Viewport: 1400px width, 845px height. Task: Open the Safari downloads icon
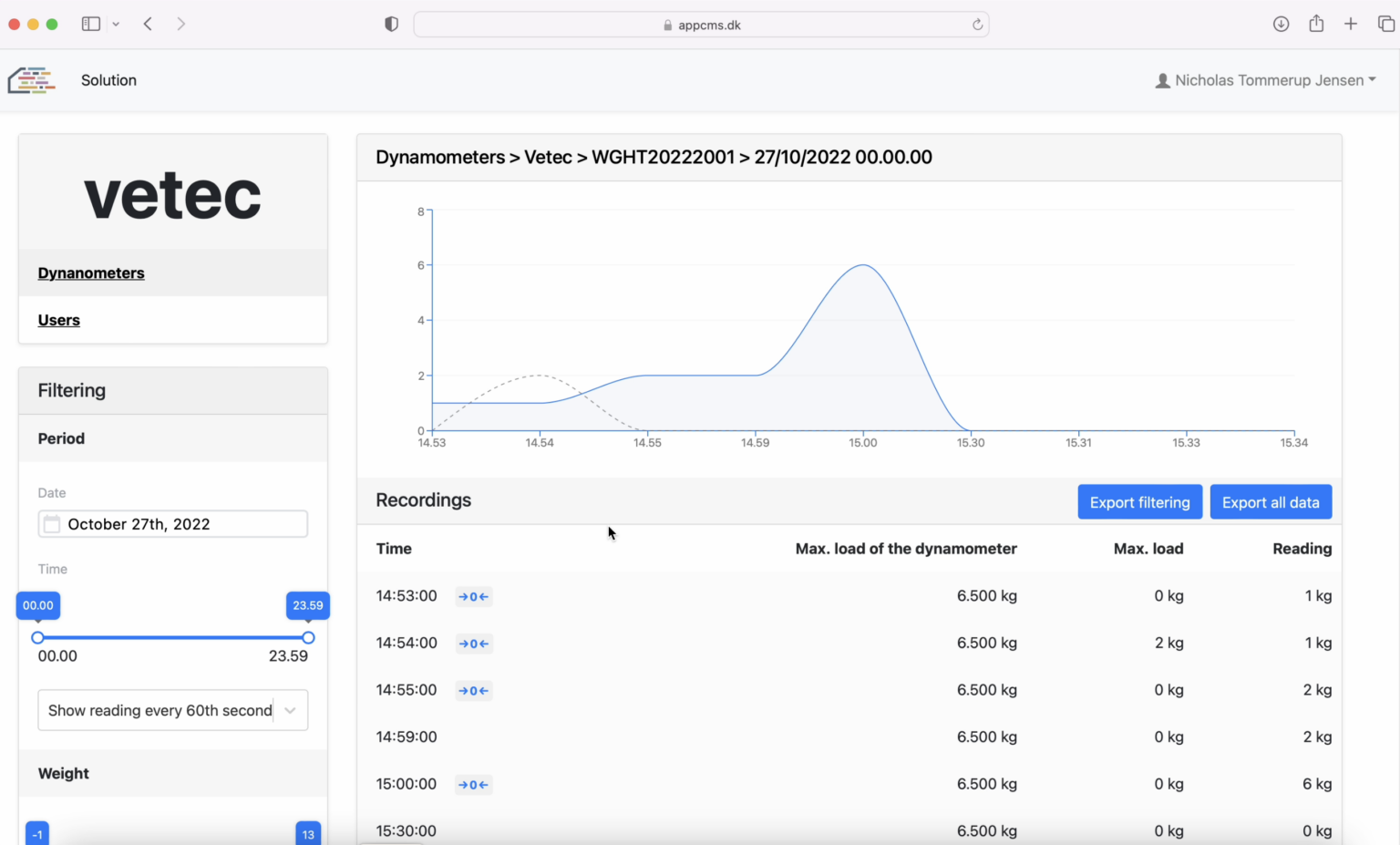1281,25
